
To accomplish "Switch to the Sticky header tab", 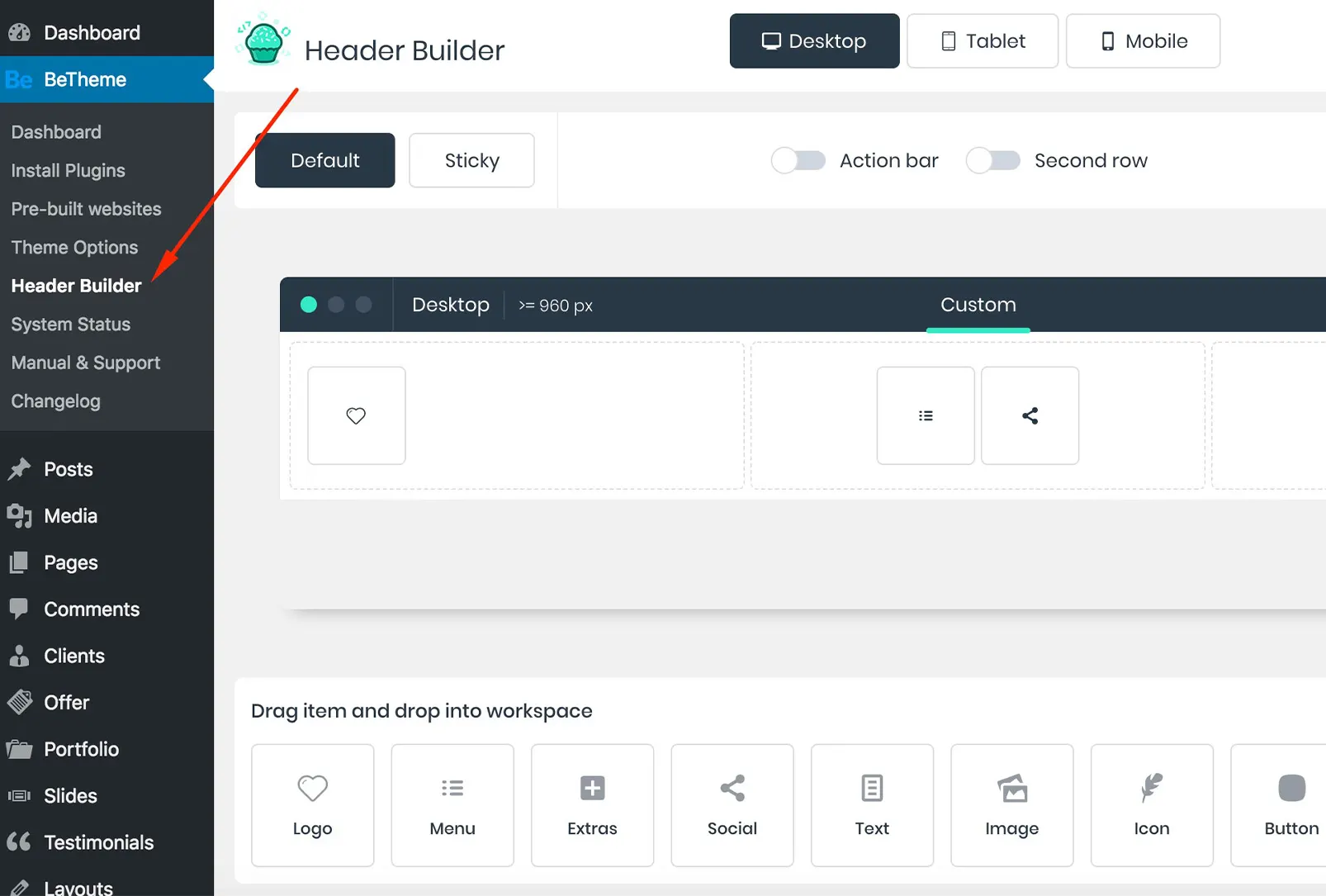I will coord(471,160).
